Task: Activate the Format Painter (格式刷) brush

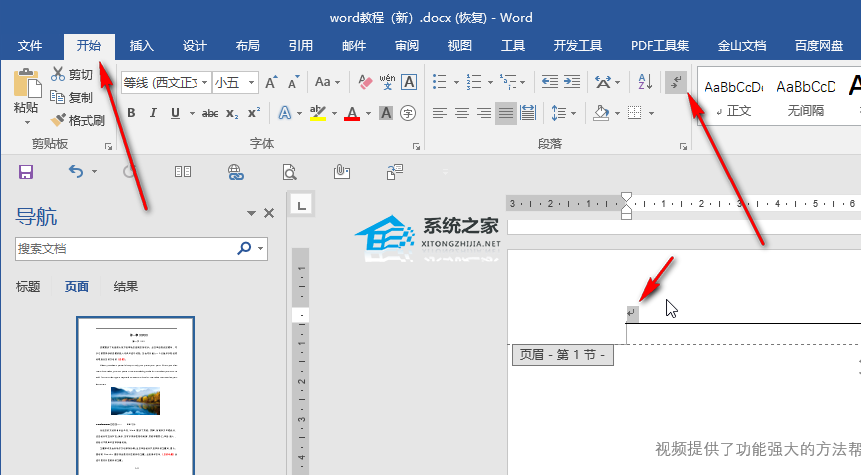Action: click(77, 120)
